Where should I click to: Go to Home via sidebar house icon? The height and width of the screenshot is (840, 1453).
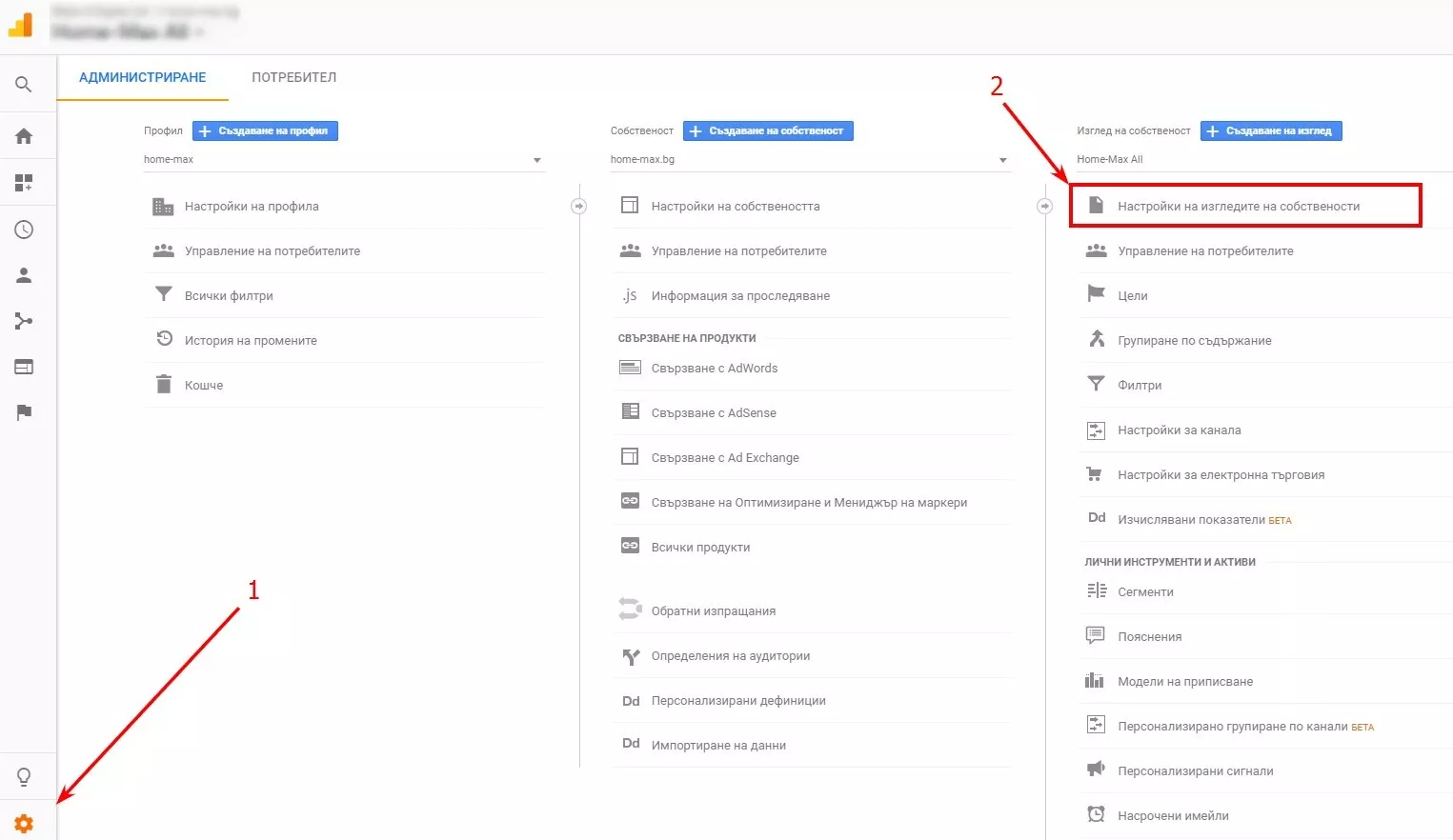24,136
